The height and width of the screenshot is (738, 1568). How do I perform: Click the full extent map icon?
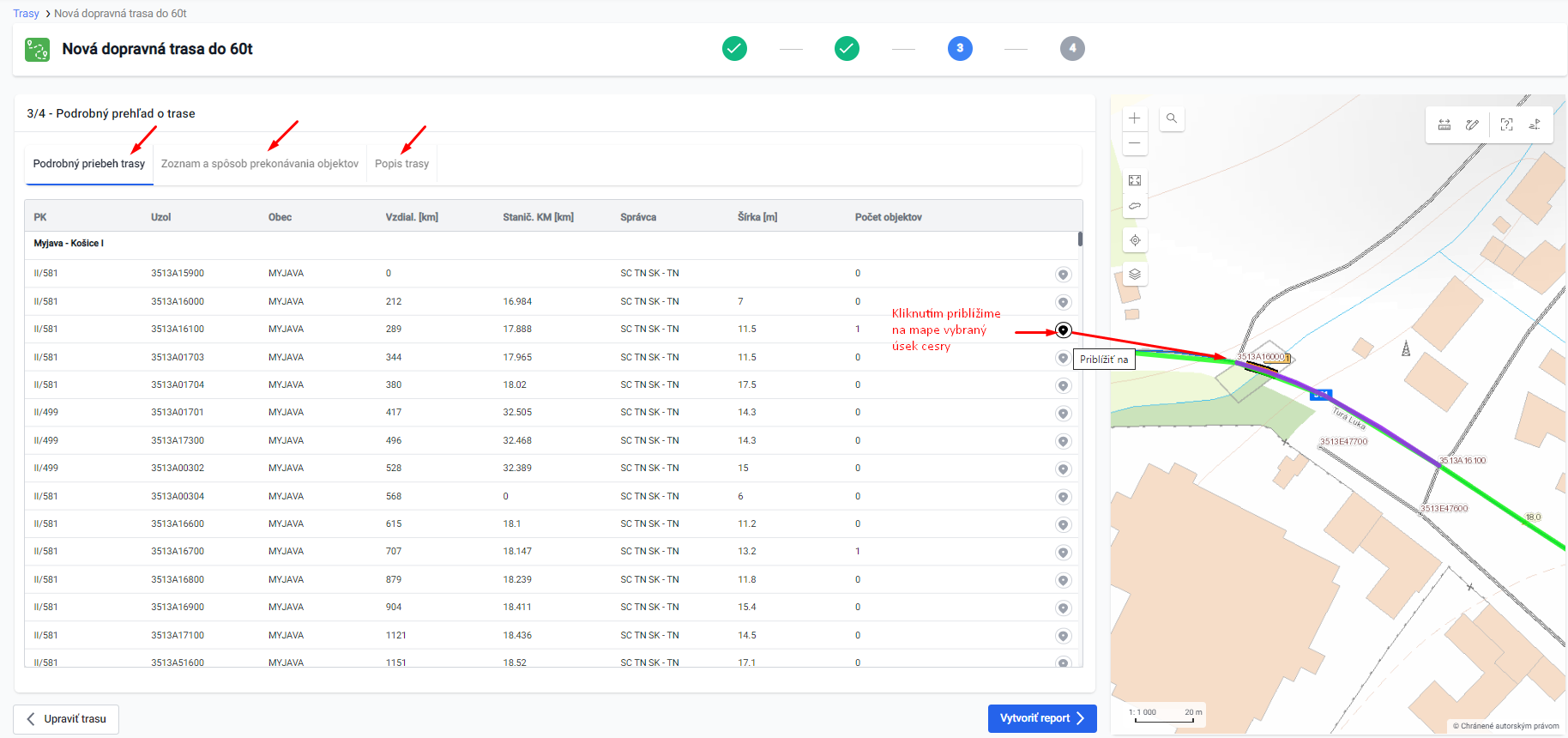point(1134,180)
